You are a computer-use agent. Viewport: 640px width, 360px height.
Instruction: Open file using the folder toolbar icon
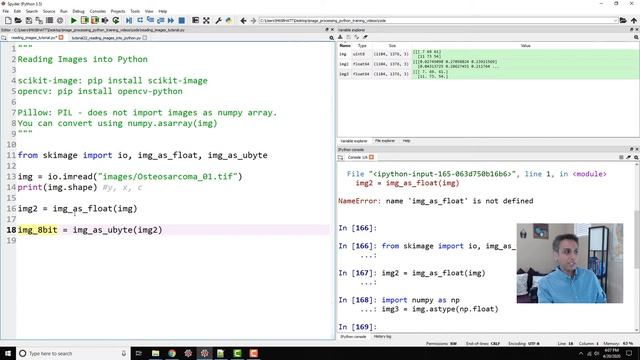(x=18, y=20)
